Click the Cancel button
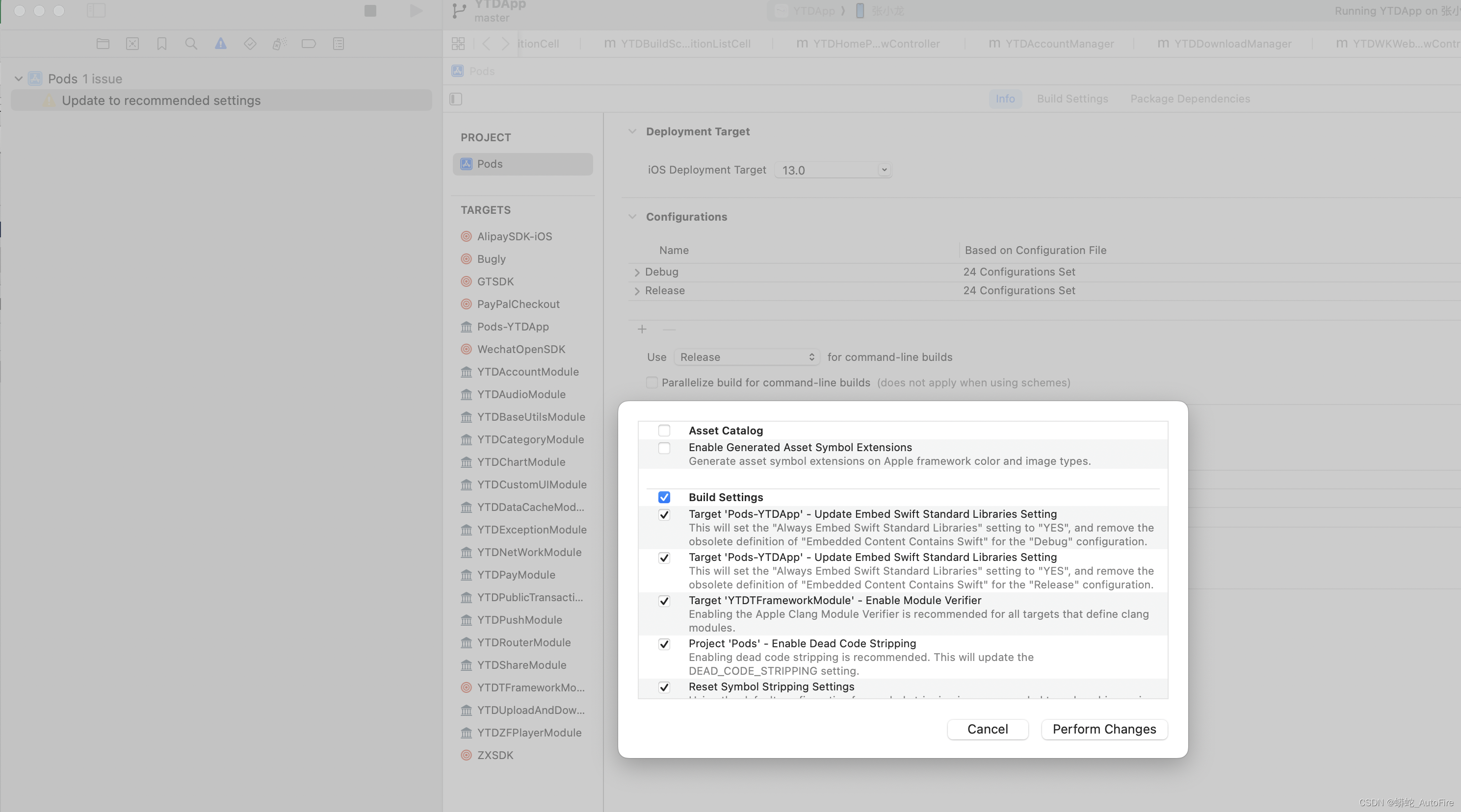1461x812 pixels. pos(987,729)
